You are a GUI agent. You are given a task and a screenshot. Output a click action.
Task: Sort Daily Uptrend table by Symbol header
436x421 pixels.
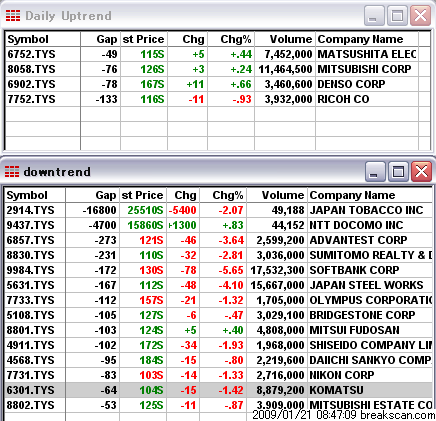point(43,39)
